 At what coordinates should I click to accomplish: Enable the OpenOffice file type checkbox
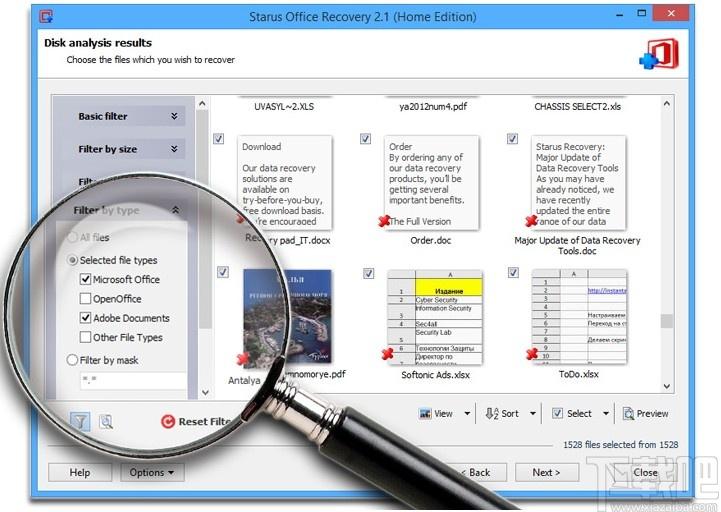pos(85,299)
